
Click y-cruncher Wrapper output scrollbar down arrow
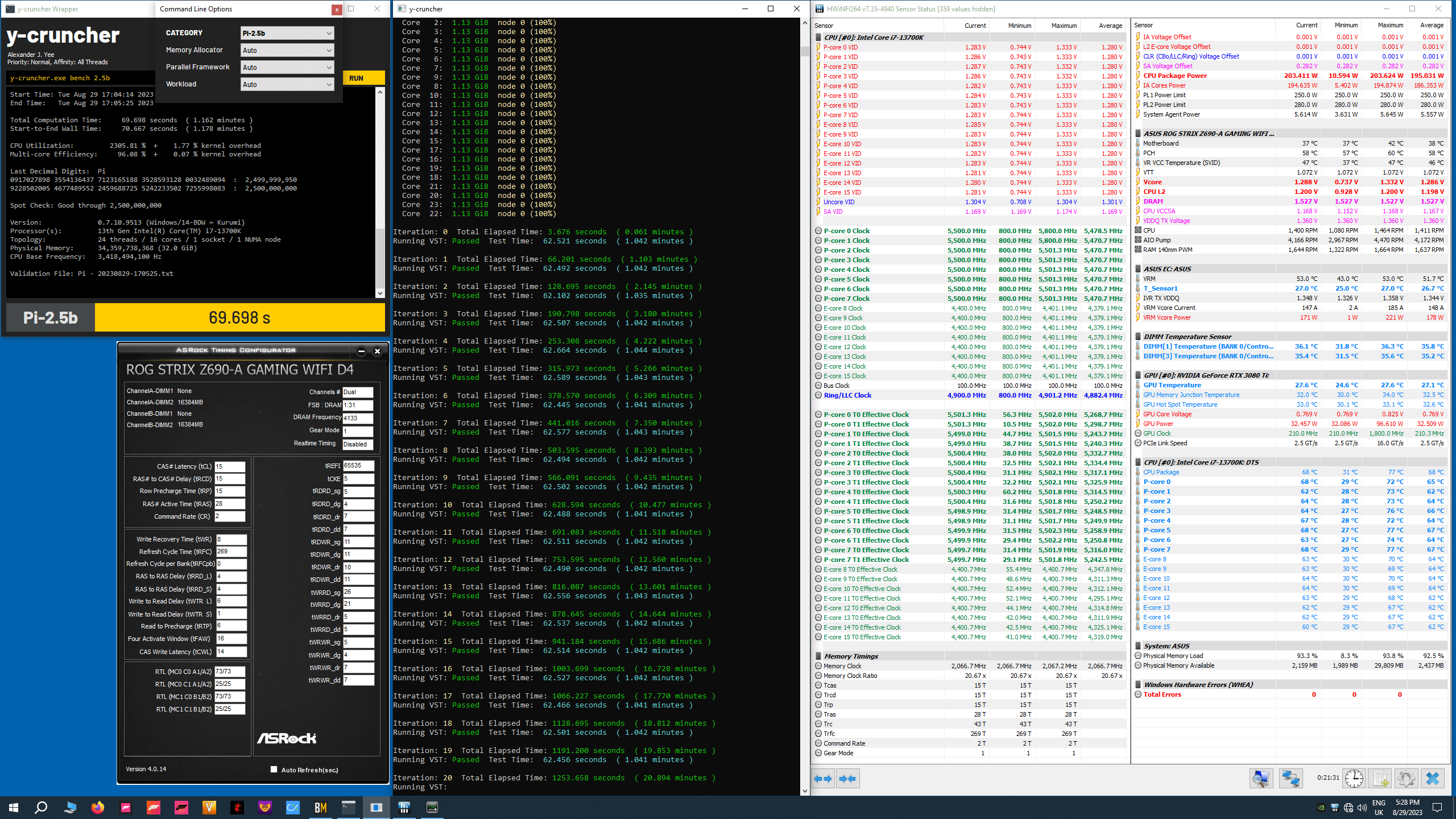point(380,293)
